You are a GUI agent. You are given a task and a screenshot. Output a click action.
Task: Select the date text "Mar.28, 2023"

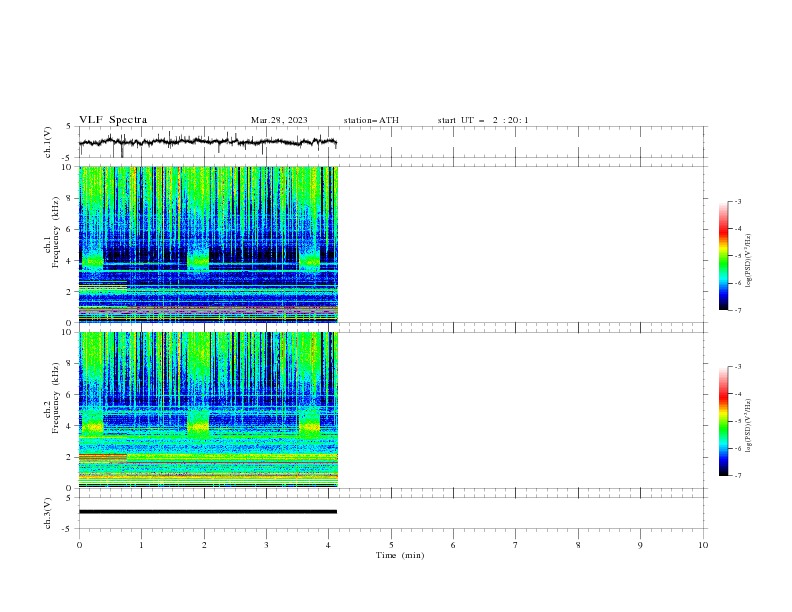coord(279,120)
